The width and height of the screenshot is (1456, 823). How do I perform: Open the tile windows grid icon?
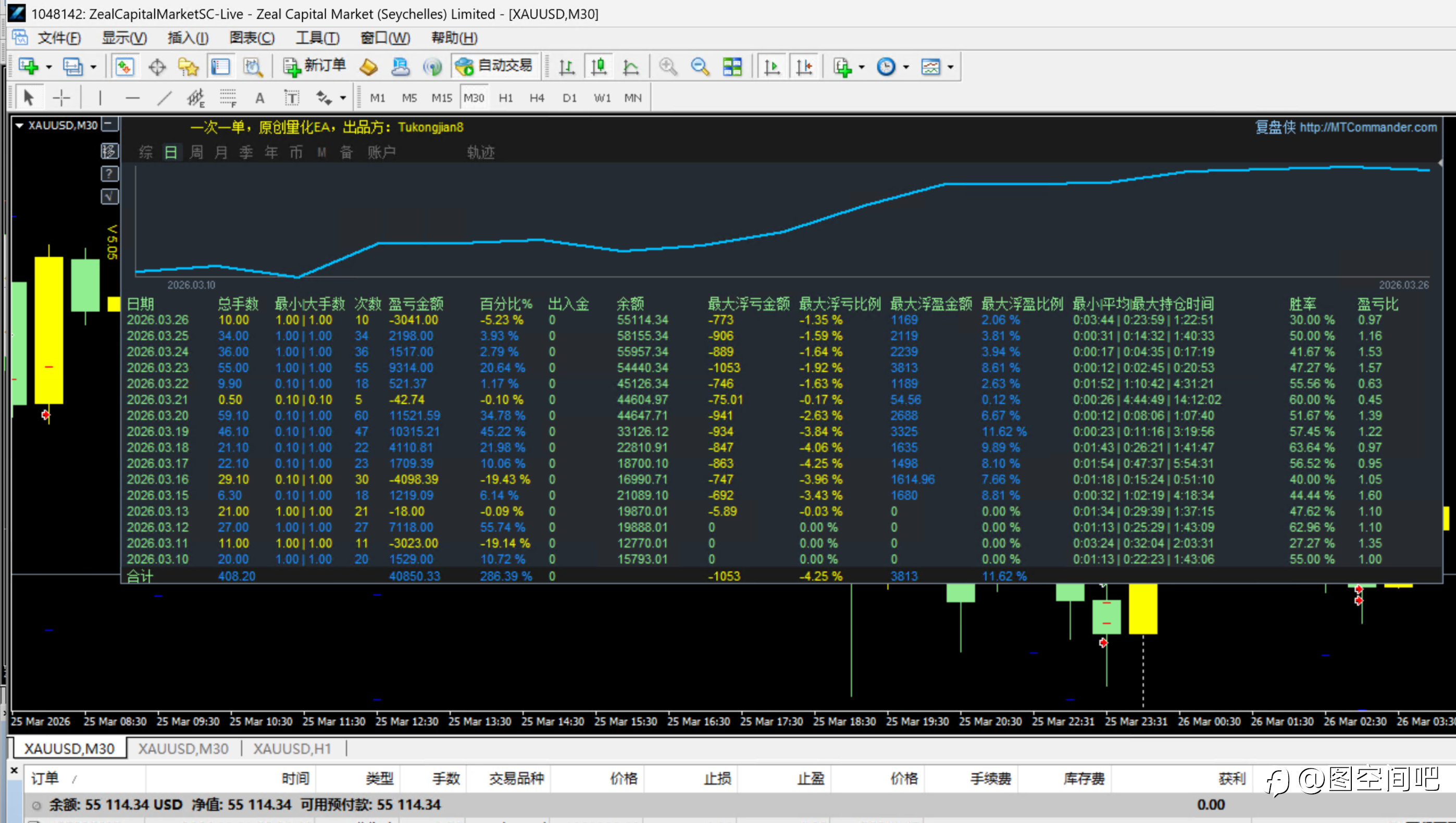(732, 67)
